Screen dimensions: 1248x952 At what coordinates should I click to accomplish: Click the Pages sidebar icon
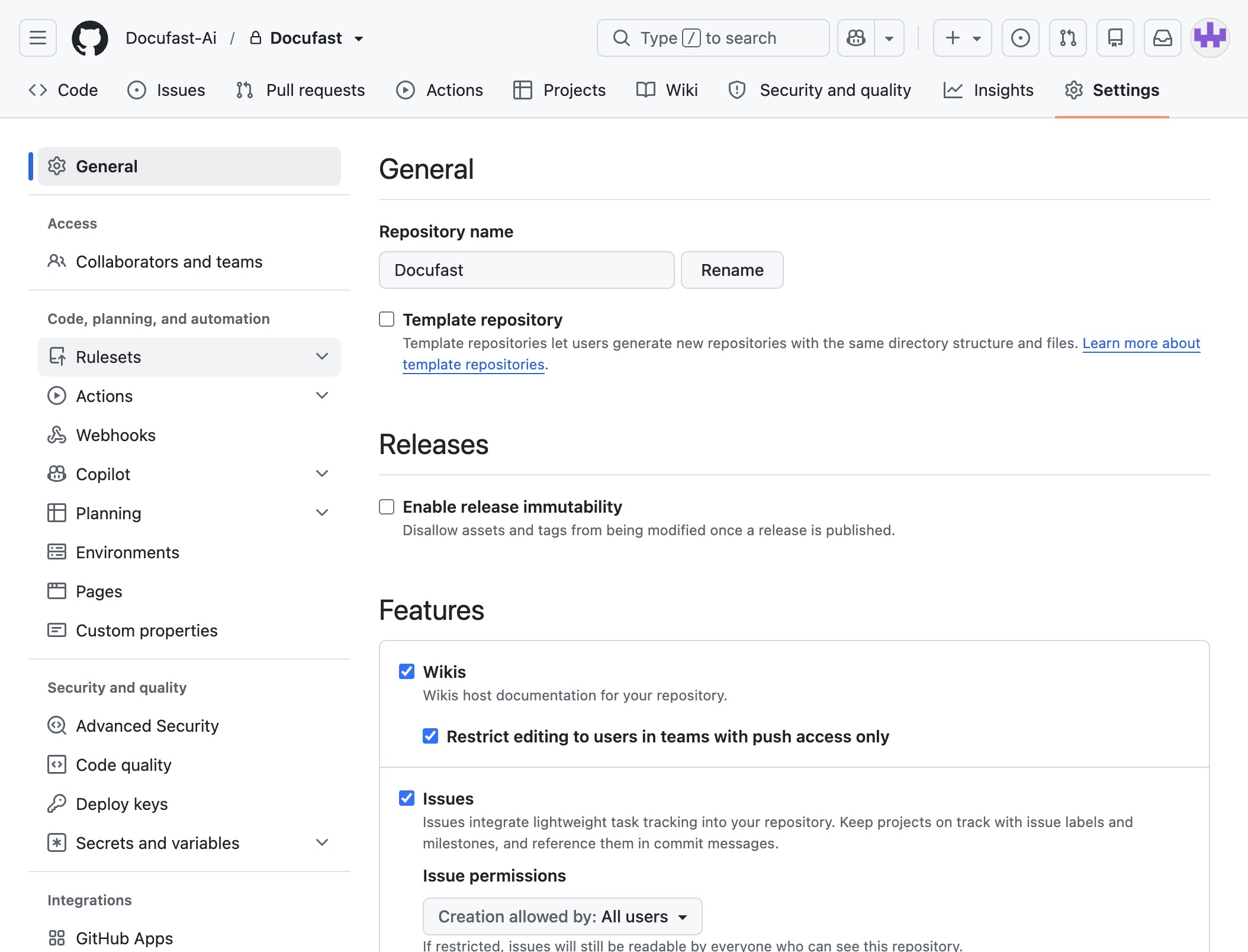coord(57,591)
